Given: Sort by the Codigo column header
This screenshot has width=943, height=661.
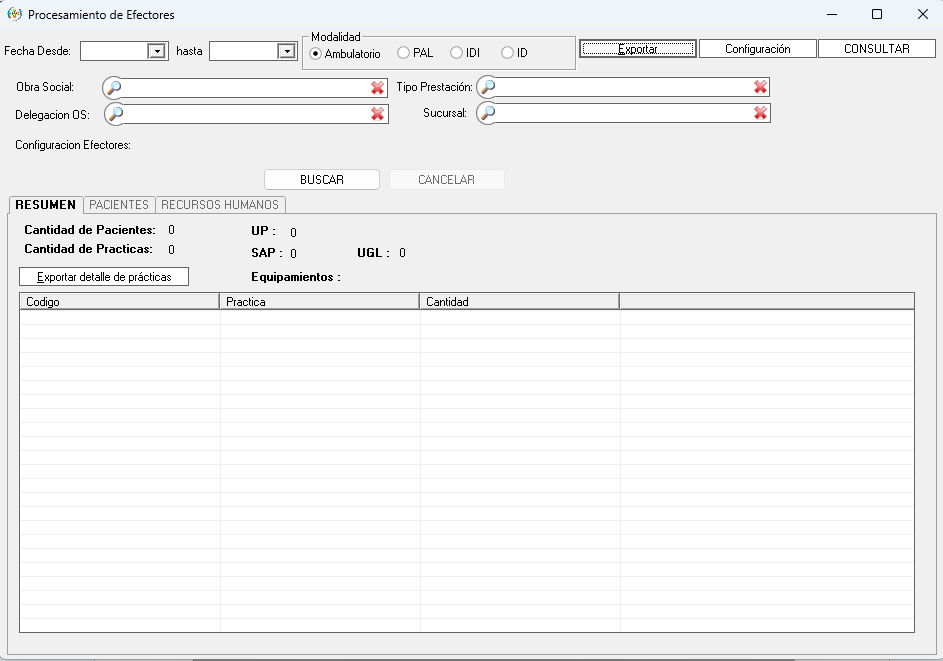Looking at the screenshot, I should (119, 301).
